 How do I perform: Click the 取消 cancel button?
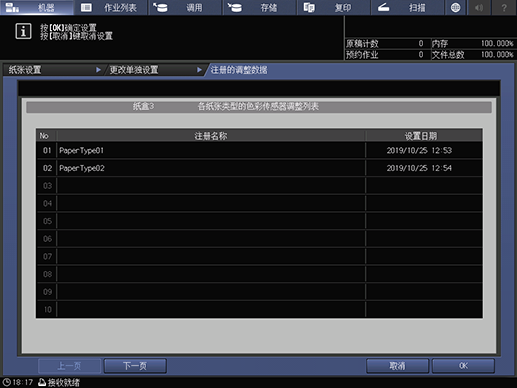(397, 366)
